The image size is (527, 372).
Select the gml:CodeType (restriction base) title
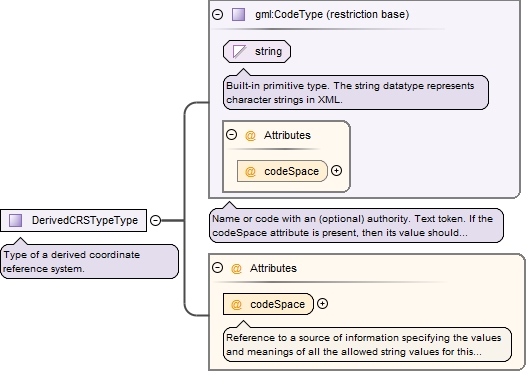click(332, 14)
